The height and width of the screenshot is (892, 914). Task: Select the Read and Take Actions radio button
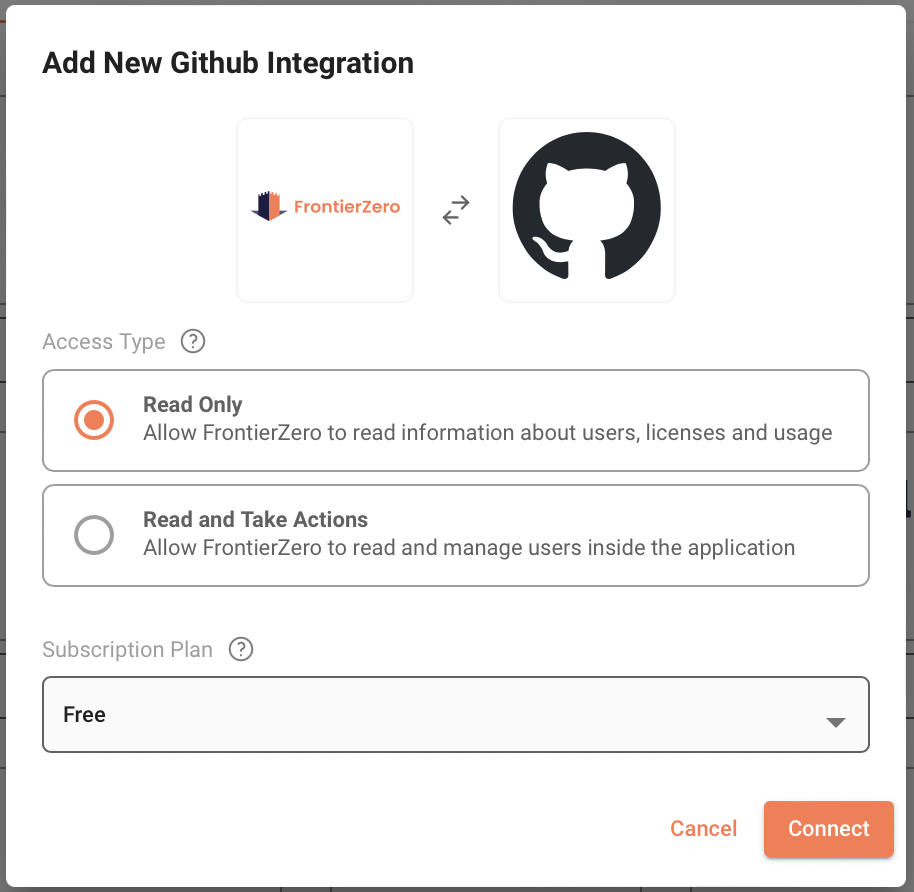[94, 535]
